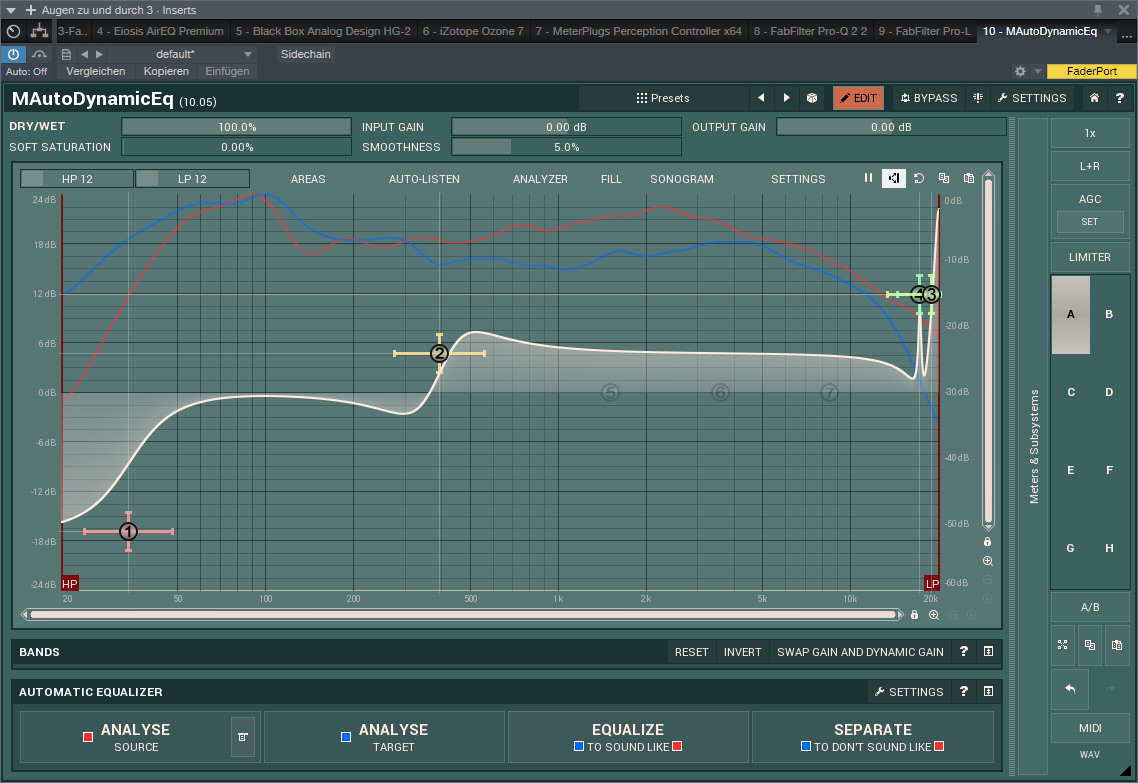This screenshot has width=1138, height=783.
Task: Toggle the plugin power/activate button
Action: [14, 54]
